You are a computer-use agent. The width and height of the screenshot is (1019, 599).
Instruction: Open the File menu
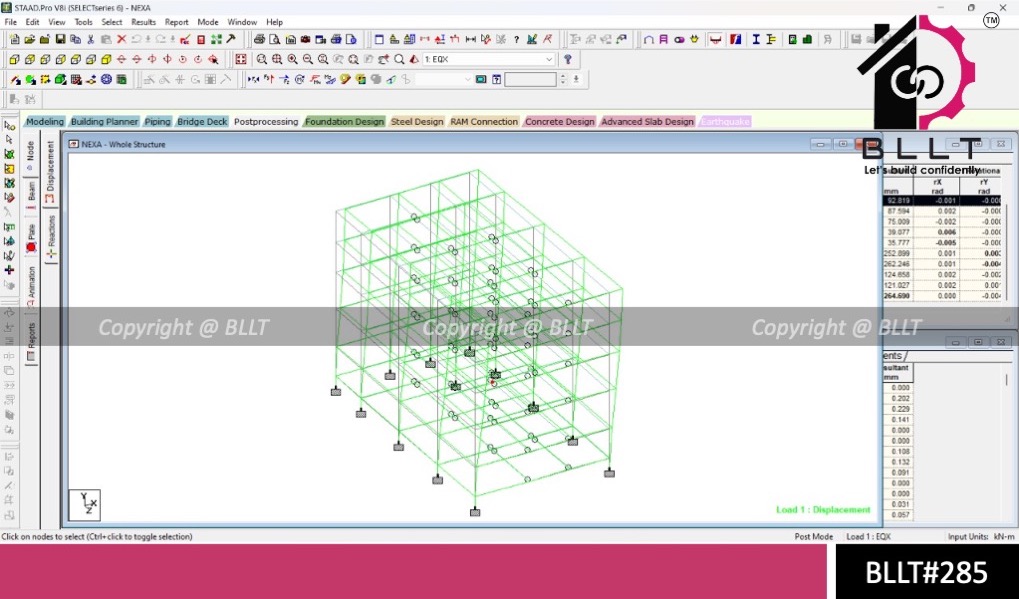tap(10, 21)
